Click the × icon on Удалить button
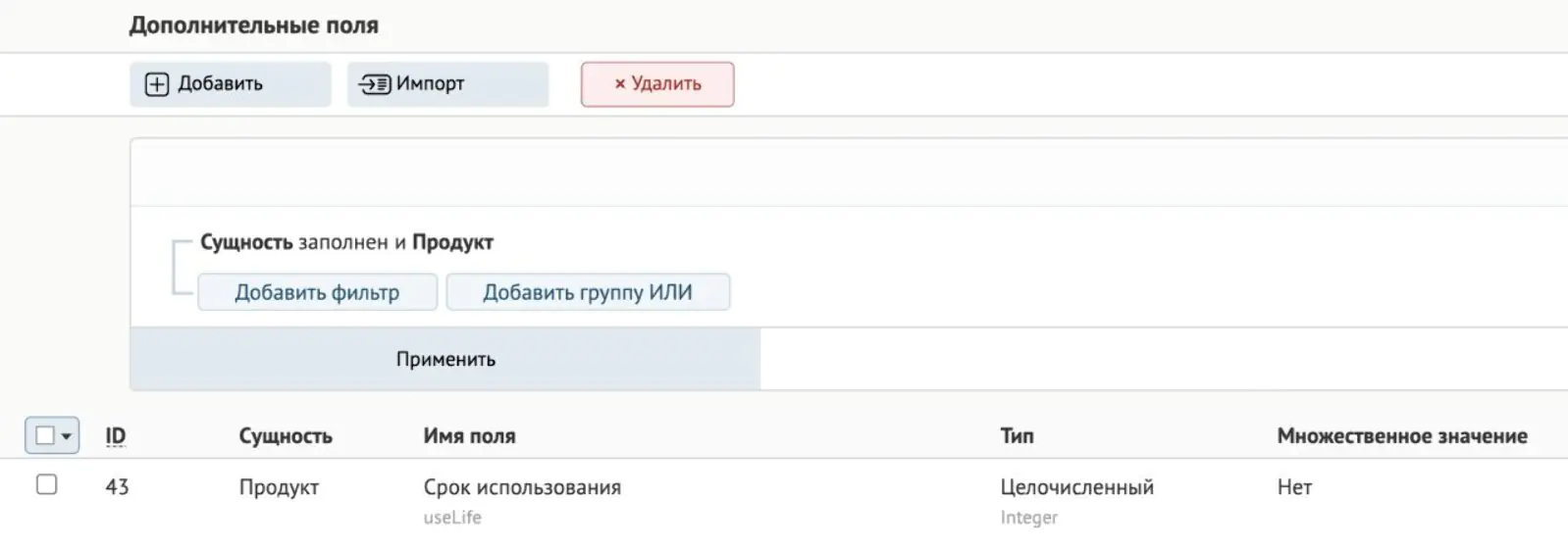The image size is (1568, 552). 620,84
